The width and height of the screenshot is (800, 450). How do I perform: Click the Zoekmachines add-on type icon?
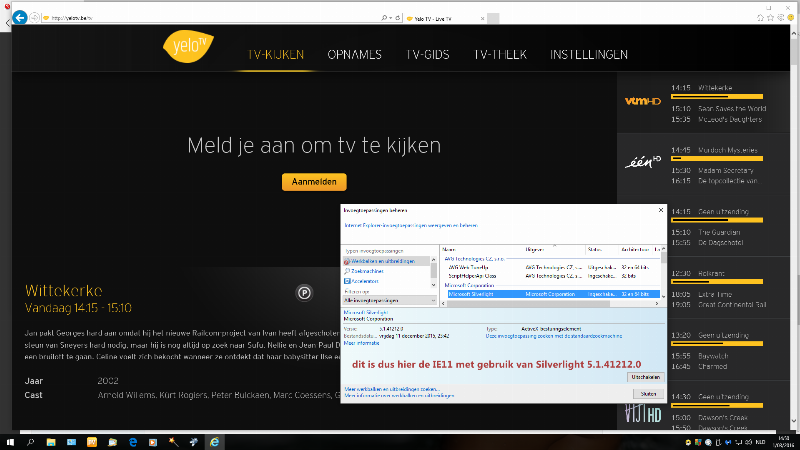[x=348, y=270]
